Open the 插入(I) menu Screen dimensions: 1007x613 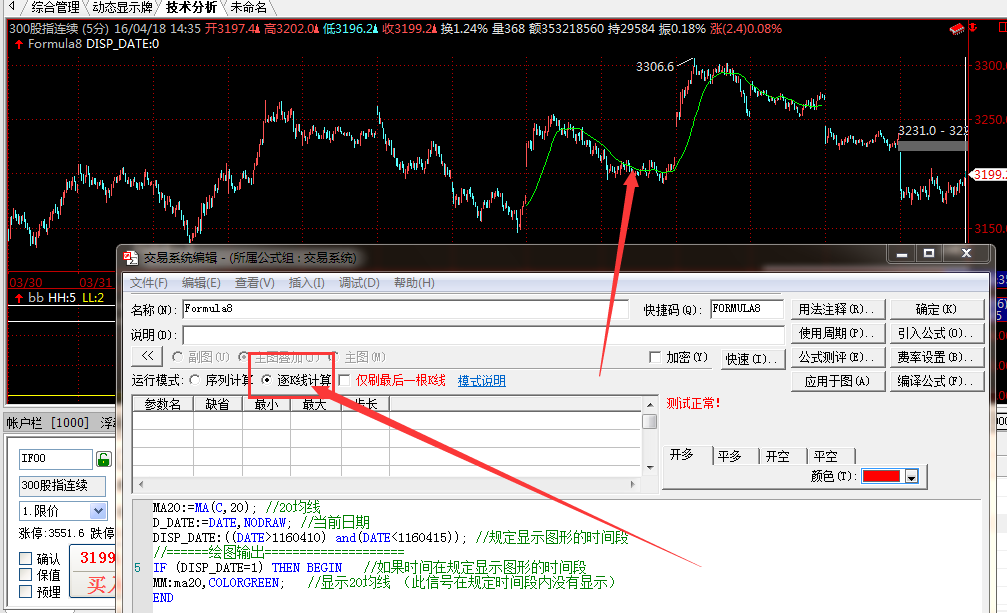(x=306, y=283)
